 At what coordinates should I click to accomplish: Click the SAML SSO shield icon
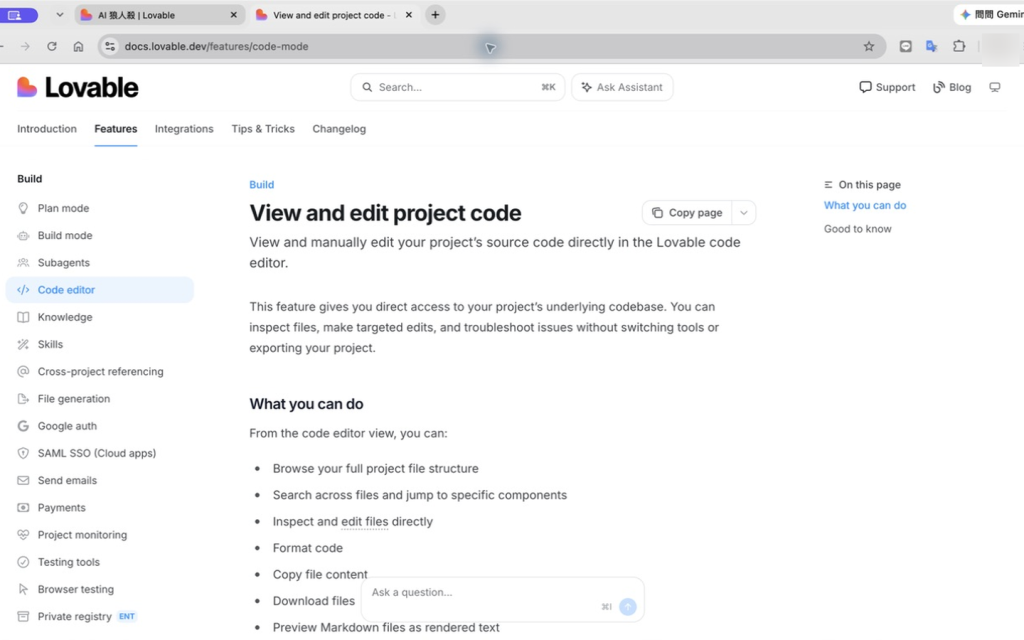pyautogui.click(x=23, y=453)
